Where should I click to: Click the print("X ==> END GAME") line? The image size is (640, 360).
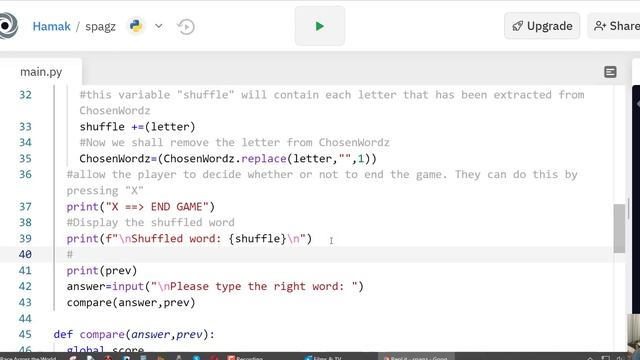tap(140, 207)
